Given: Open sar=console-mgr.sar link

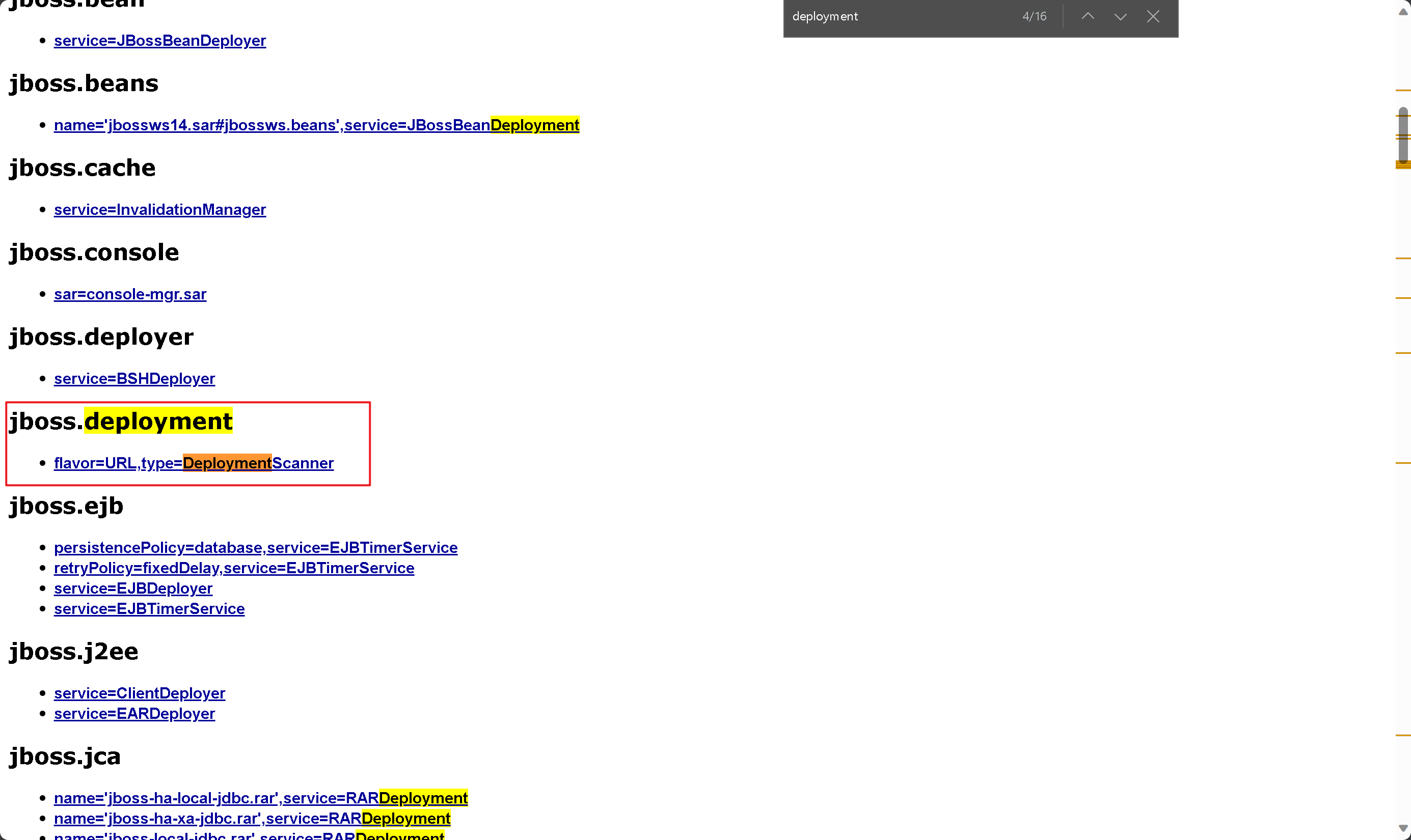Looking at the screenshot, I should click(x=130, y=294).
